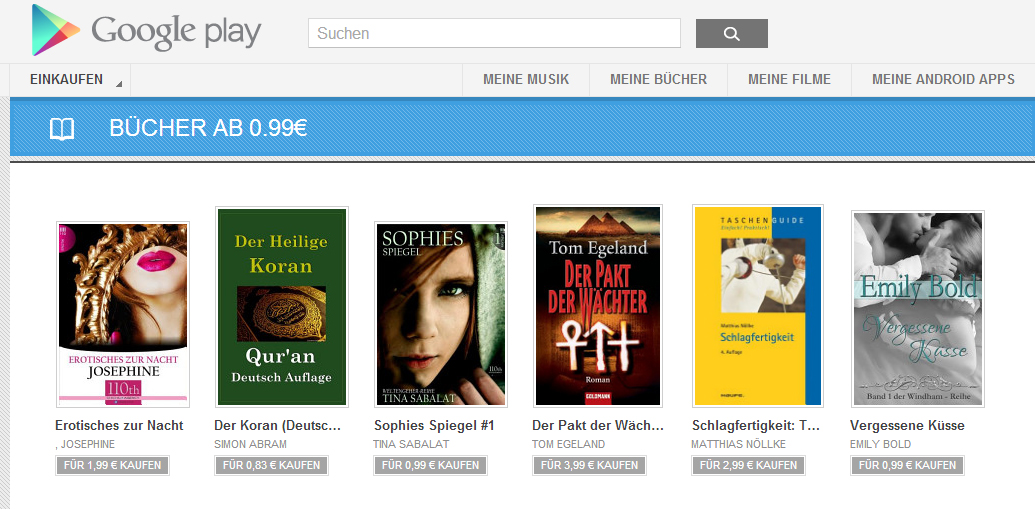1035x509 pixels.
Task: Select author EMILY BOLD
Action: [x=881, y=444]
